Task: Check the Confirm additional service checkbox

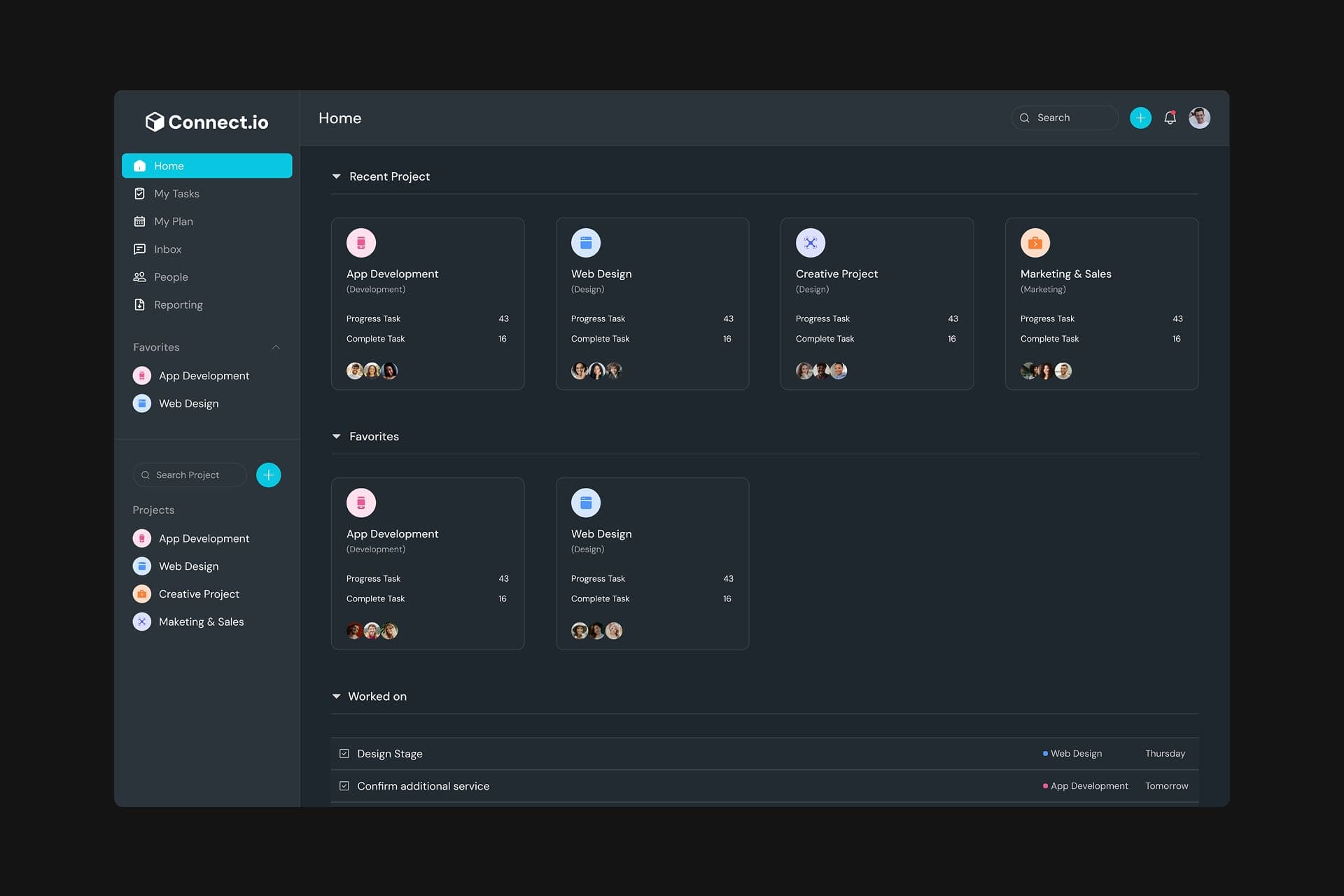Action: pyautogui.click(x=344, y=785)
